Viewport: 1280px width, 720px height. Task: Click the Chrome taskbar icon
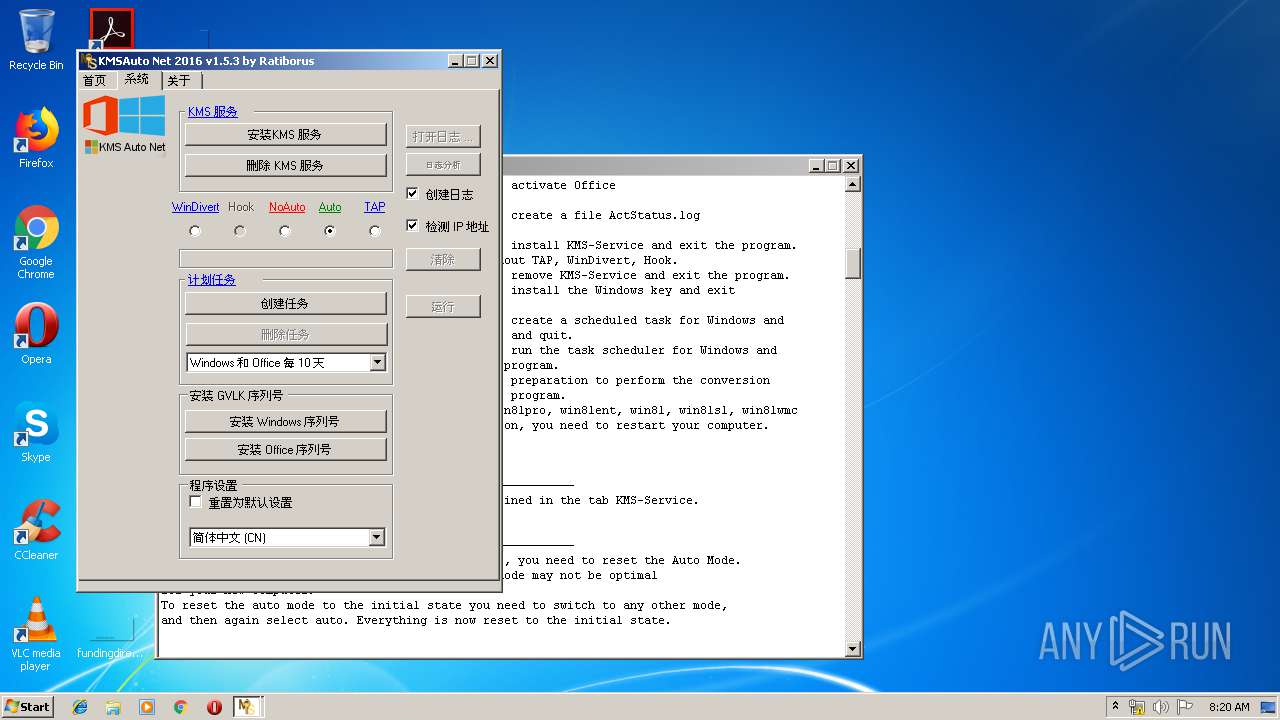(181, 707)
